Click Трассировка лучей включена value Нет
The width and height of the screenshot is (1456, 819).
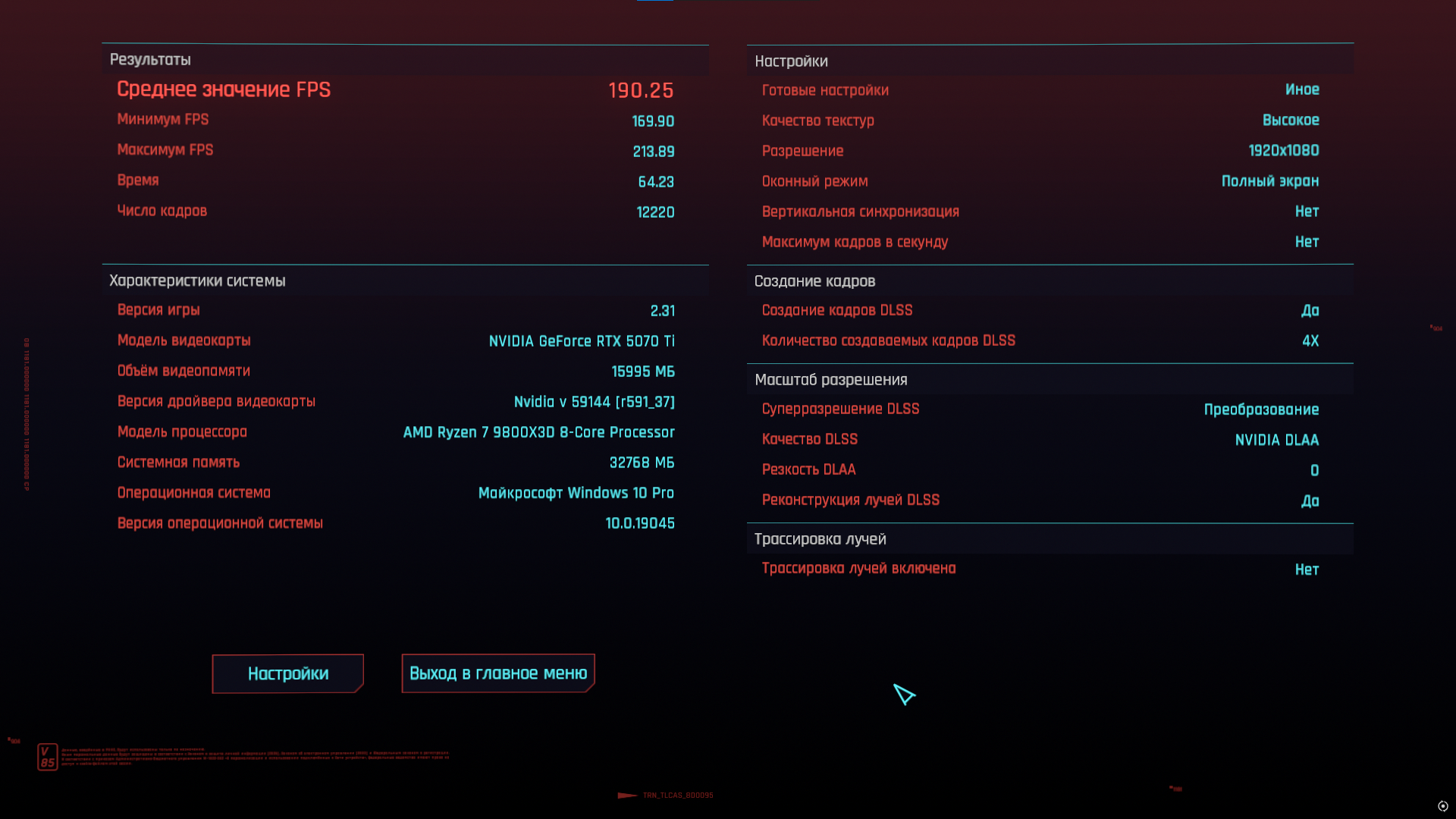[1306, 570]
